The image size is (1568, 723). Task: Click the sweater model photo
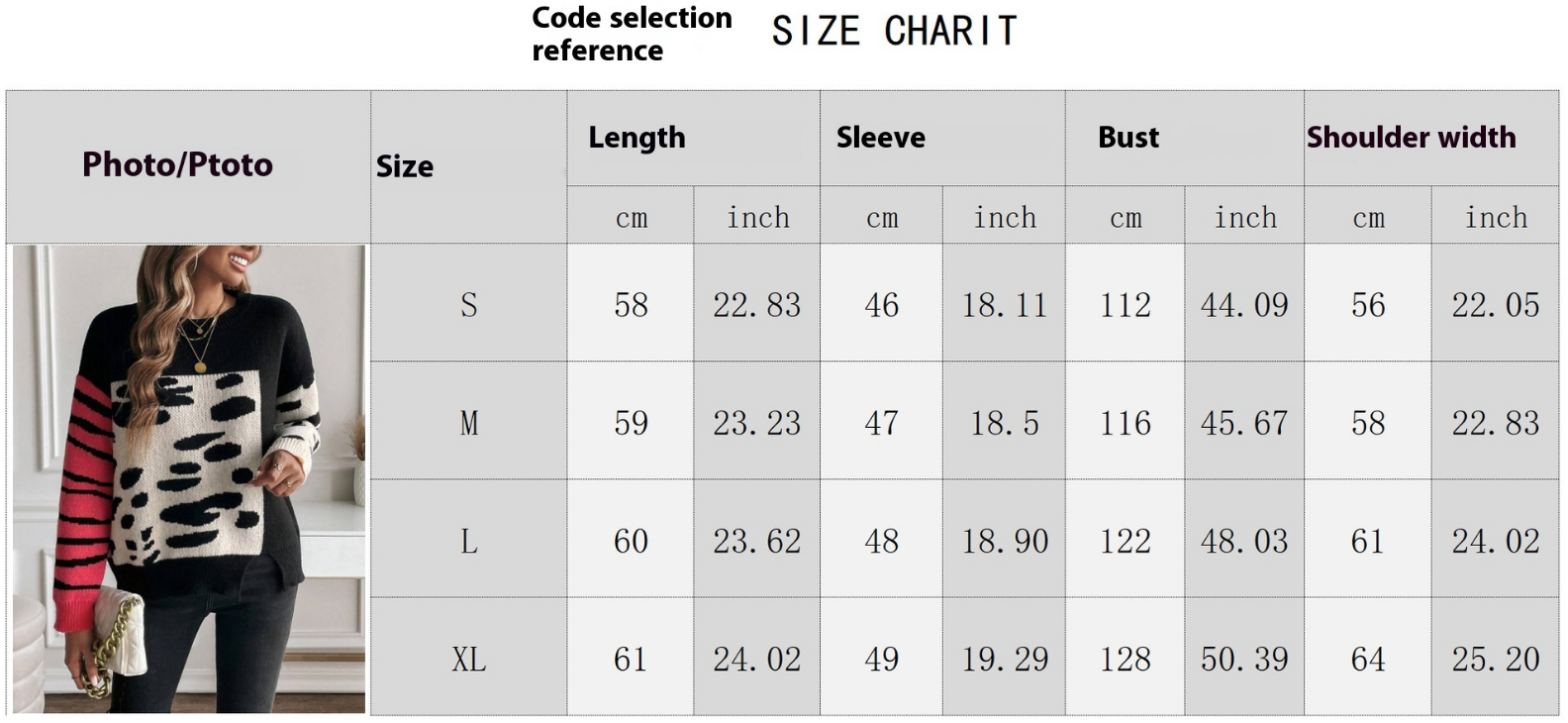pos(189,479)
